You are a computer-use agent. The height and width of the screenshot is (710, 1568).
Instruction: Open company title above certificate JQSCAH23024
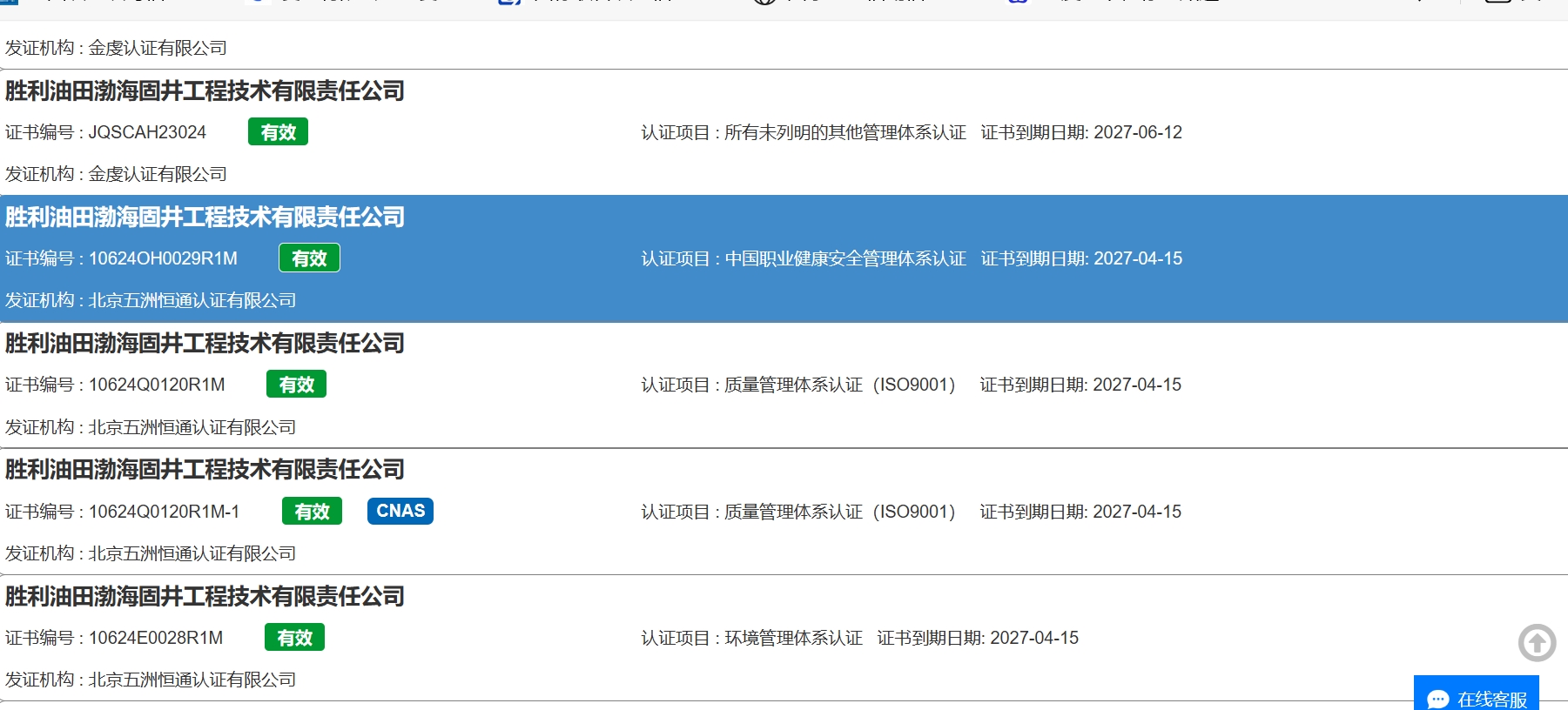[x=205, y=91]
